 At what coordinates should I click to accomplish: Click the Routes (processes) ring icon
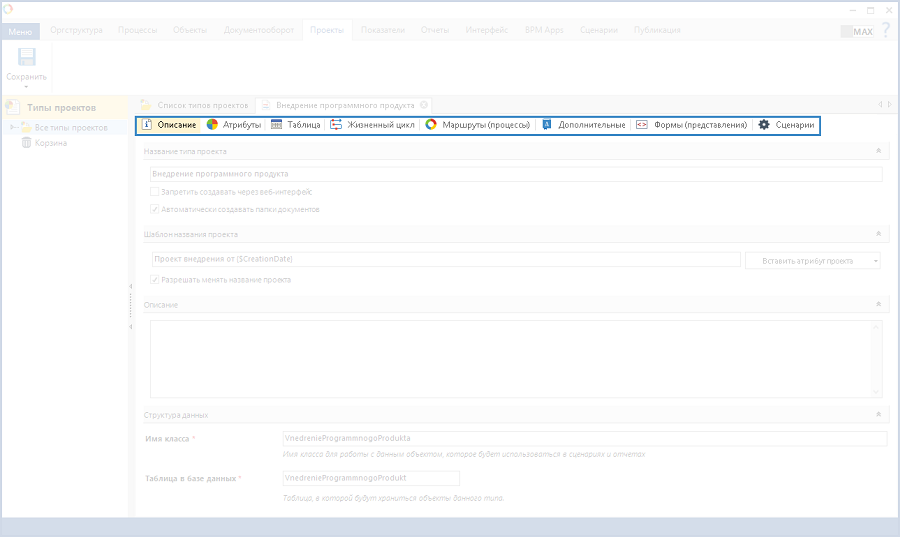(x=431, y=125)
